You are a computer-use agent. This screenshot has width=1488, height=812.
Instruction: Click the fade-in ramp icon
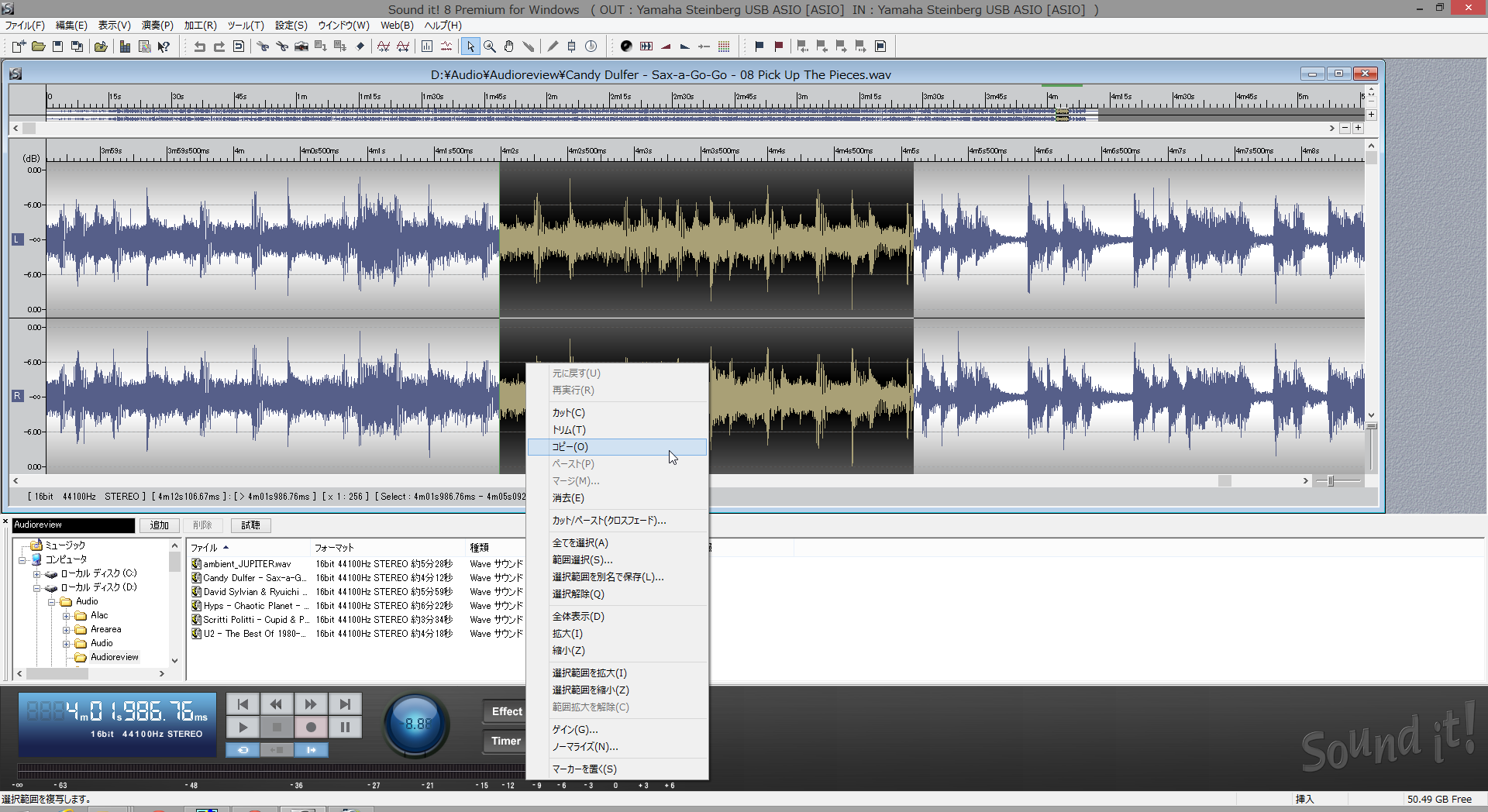point(666,46)
